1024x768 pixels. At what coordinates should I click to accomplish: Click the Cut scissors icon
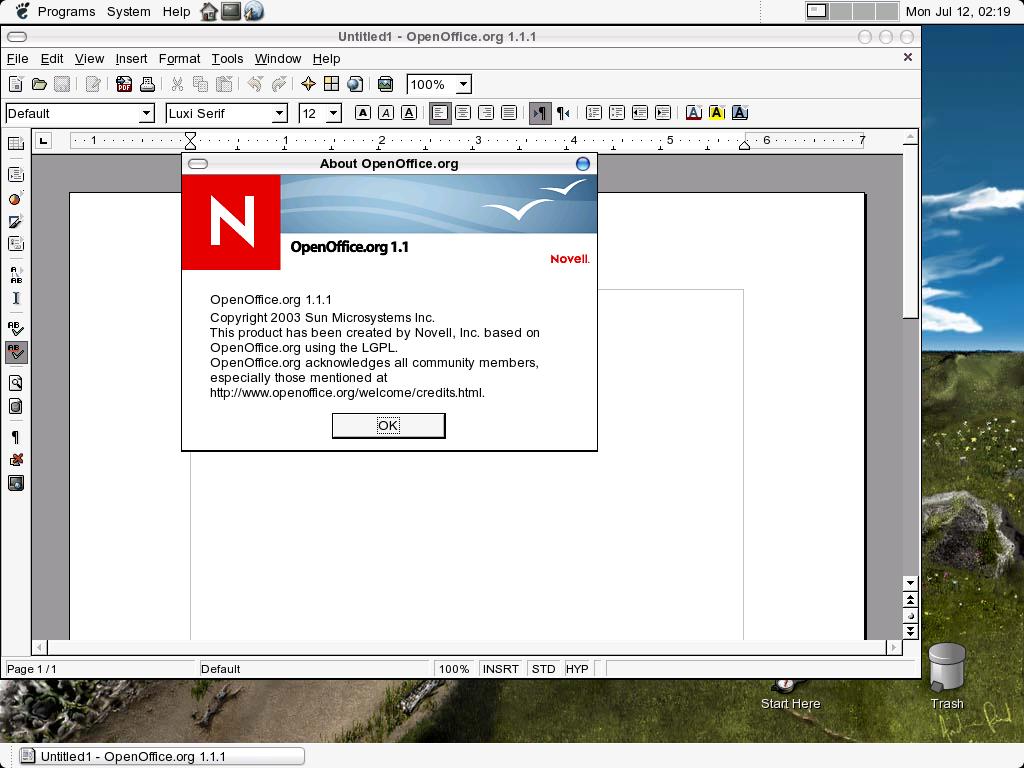(177, 84)
